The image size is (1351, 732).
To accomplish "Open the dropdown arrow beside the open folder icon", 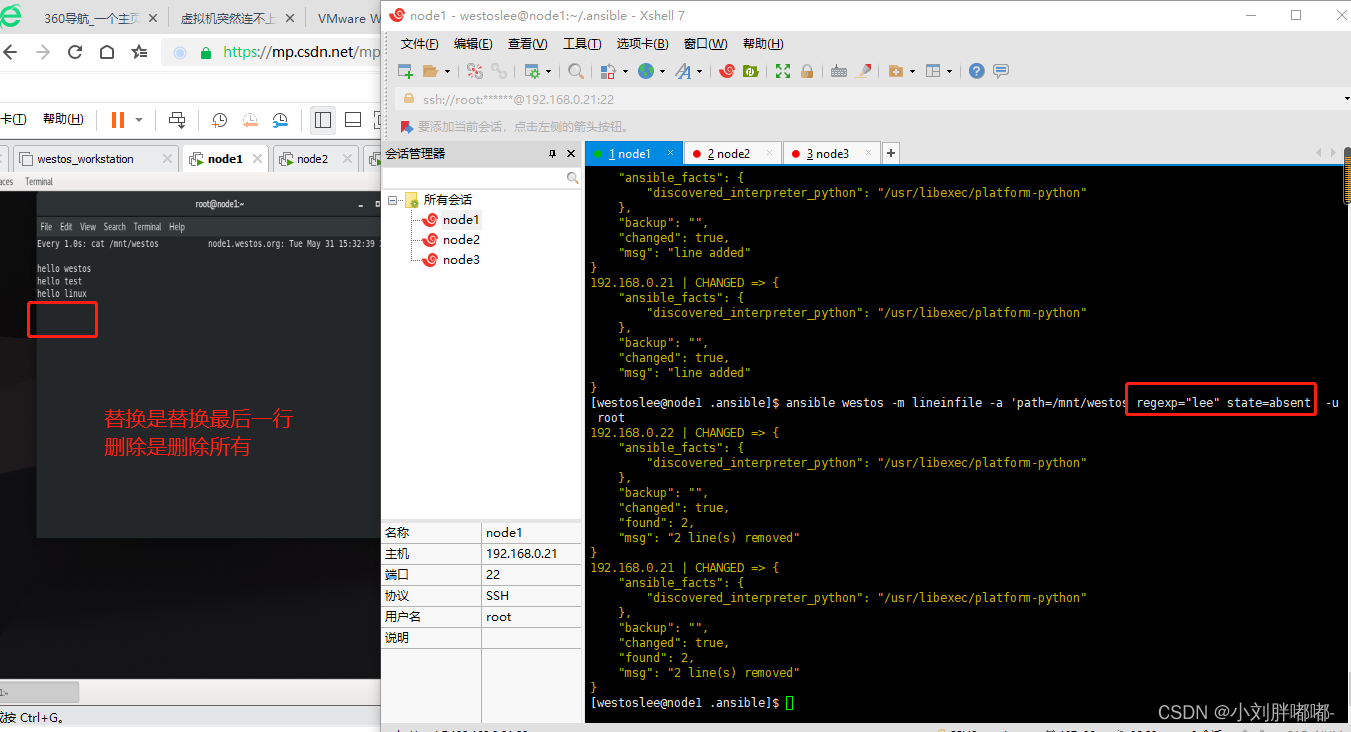I will [x=447, y=71].
